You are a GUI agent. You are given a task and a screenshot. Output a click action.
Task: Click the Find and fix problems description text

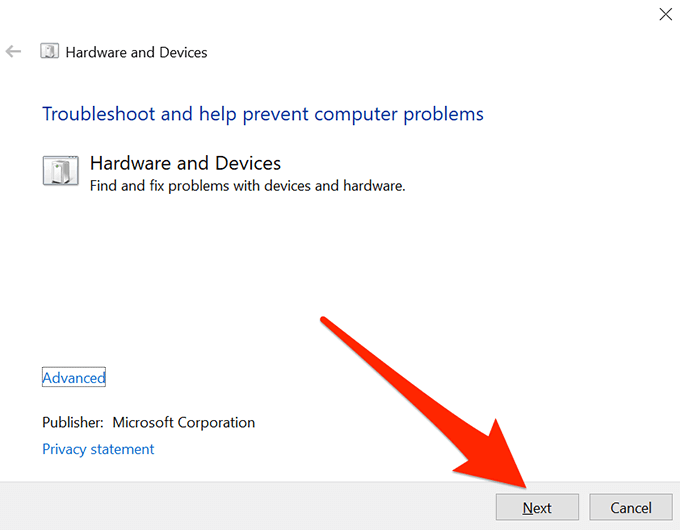click(247, 185)
